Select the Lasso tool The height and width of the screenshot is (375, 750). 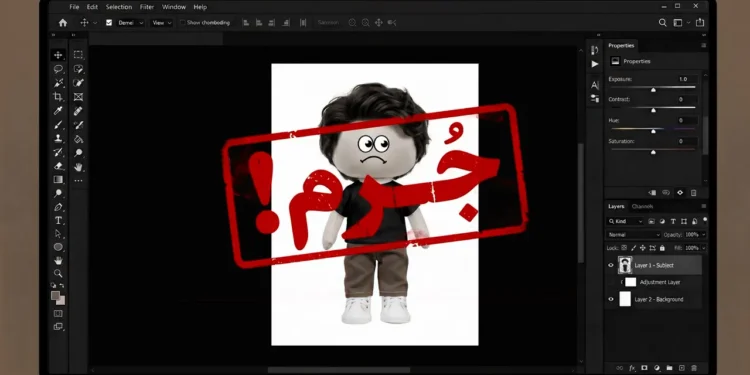[58, 69]
